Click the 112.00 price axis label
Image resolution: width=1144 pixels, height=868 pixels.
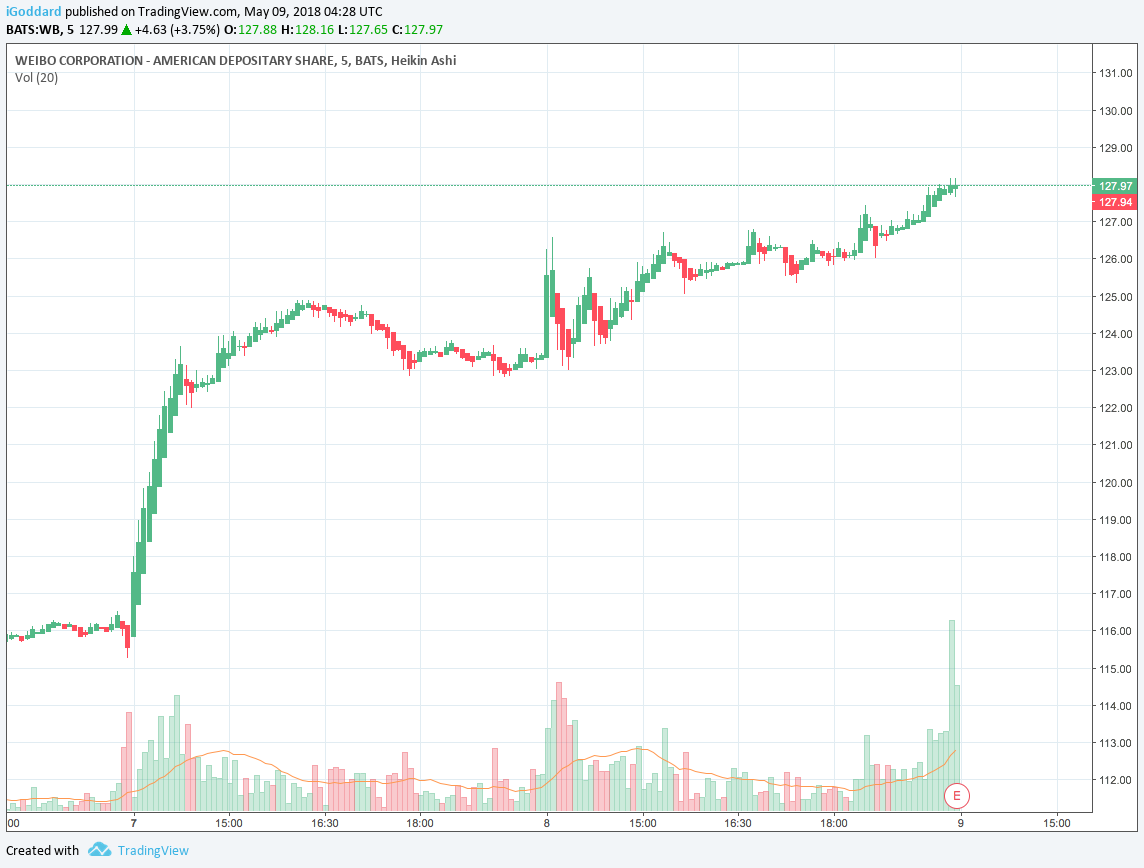1116,780
